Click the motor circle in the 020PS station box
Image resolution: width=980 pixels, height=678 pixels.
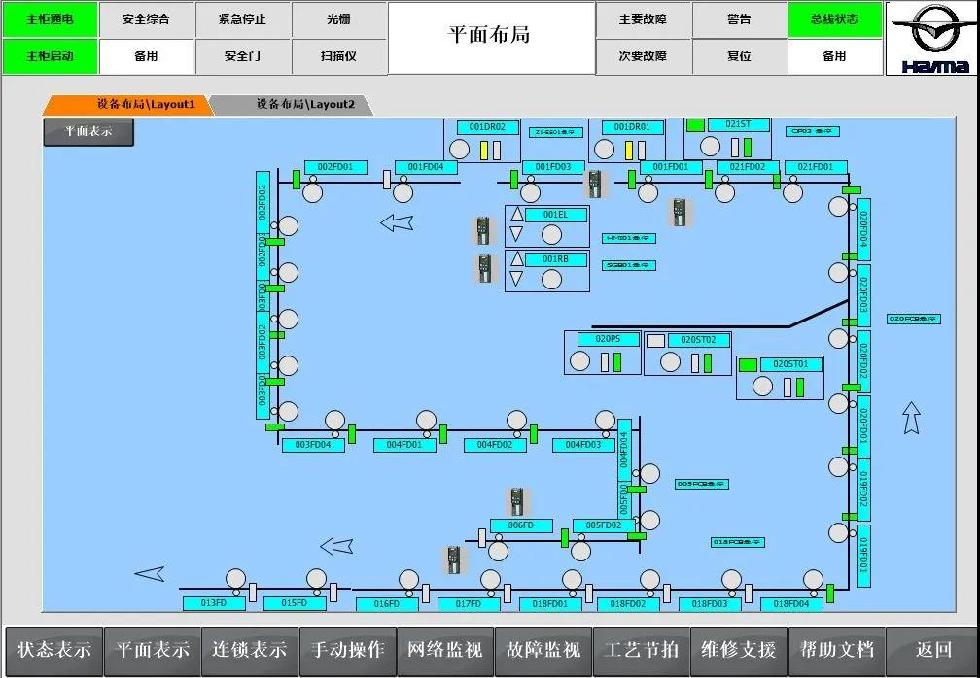581,361
